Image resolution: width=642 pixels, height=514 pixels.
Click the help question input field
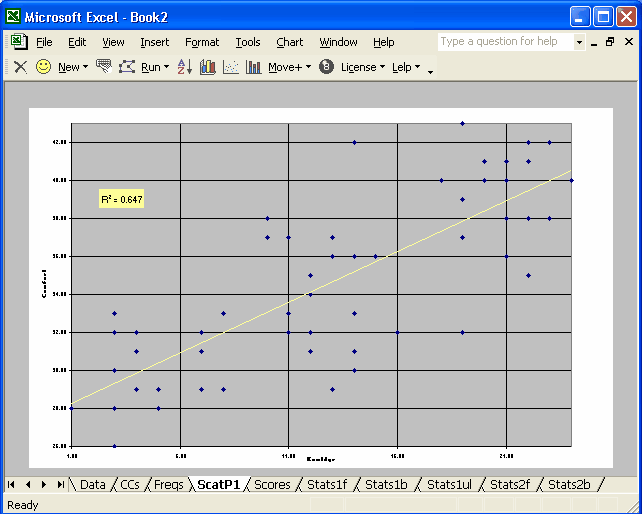pyautogui.click(x=506, y=42)
